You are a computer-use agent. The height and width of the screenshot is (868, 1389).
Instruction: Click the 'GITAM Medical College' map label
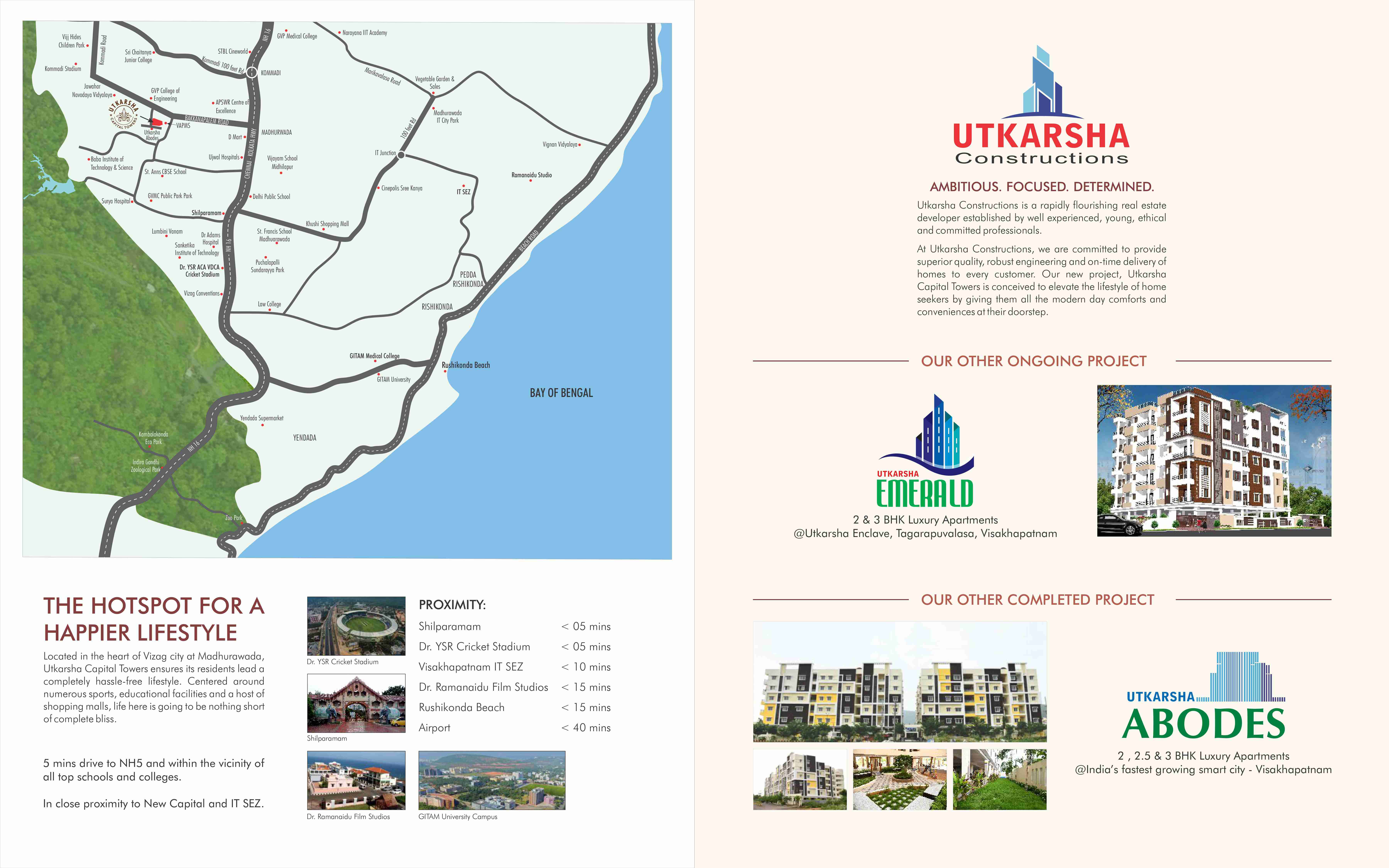tap(374, 356)
